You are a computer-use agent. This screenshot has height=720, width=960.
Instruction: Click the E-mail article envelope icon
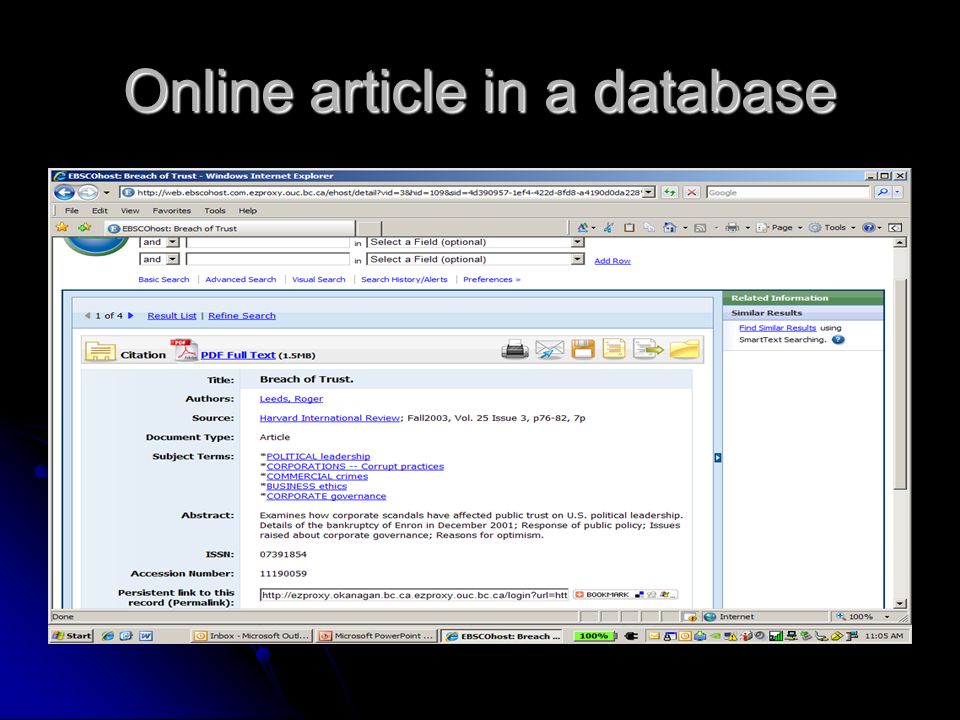pyautogui.click(x=549, y=350)
